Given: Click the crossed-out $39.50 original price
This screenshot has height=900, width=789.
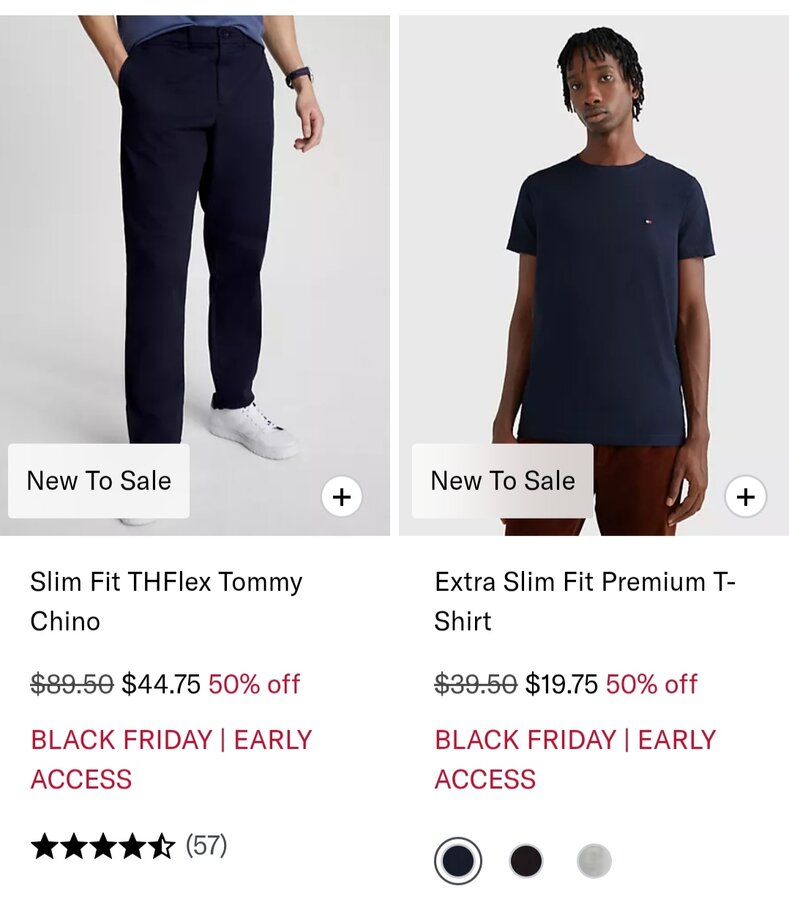Looking at the screenshot, I should pos(475,684).
